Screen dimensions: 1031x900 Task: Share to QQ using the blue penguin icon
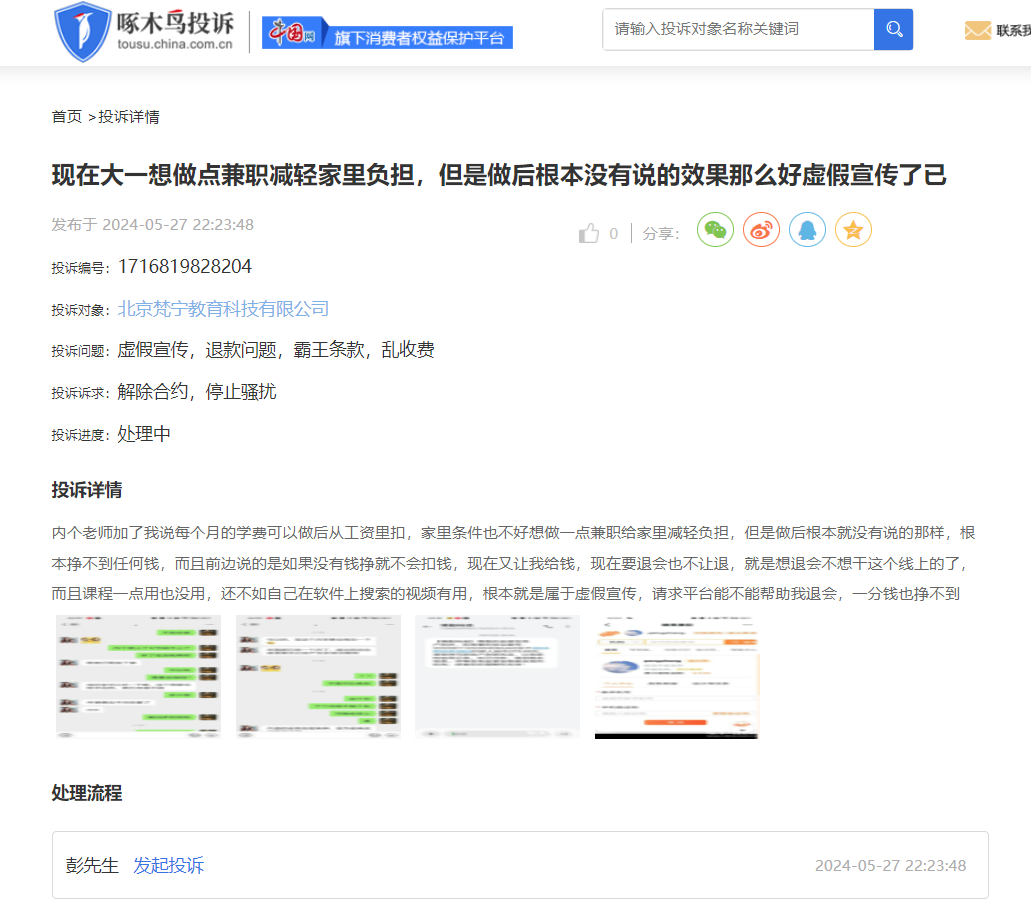[807, 230]
